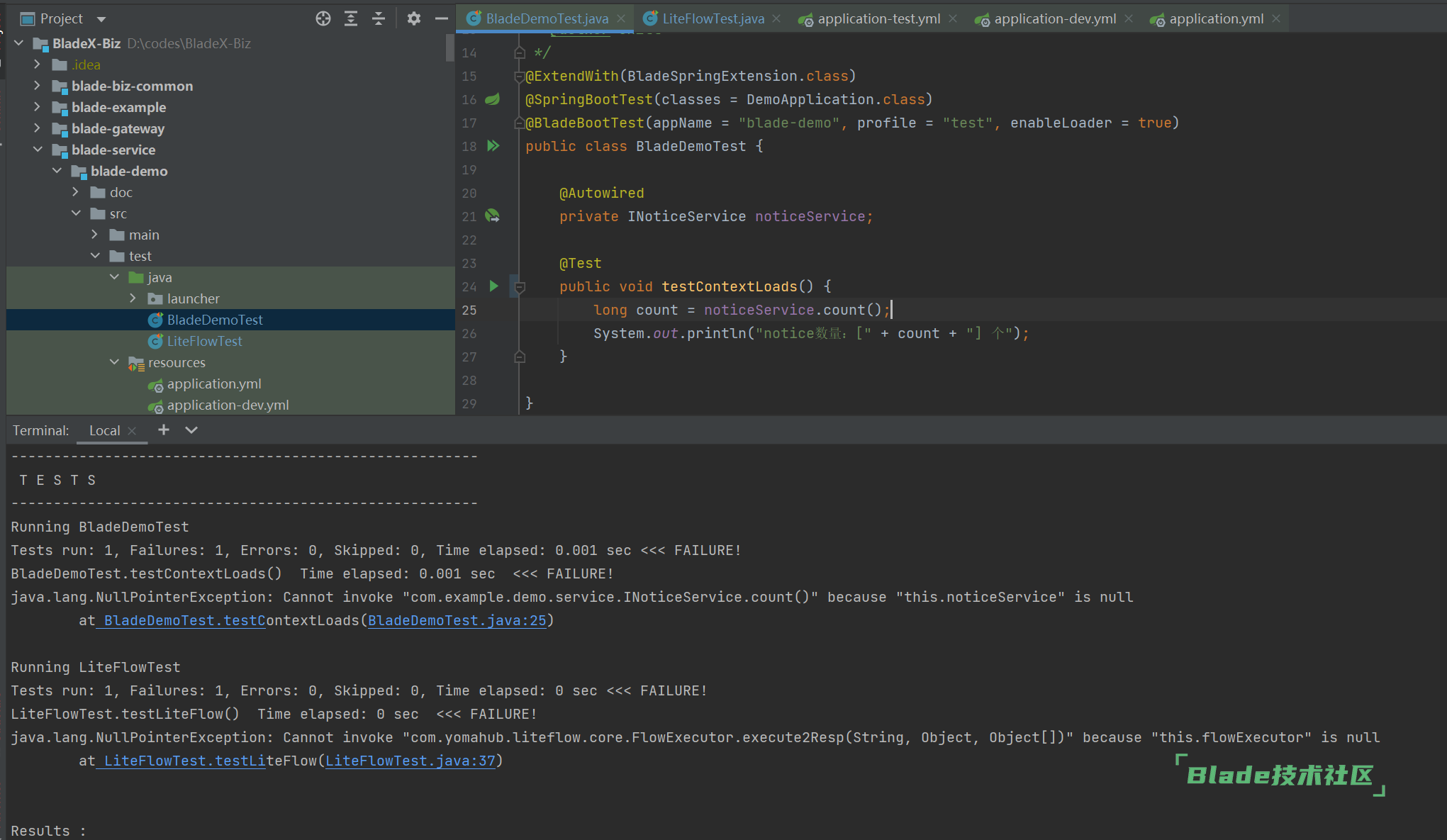Expand the .idea folder
This screenshot has width=1447, height=840.
38,65
